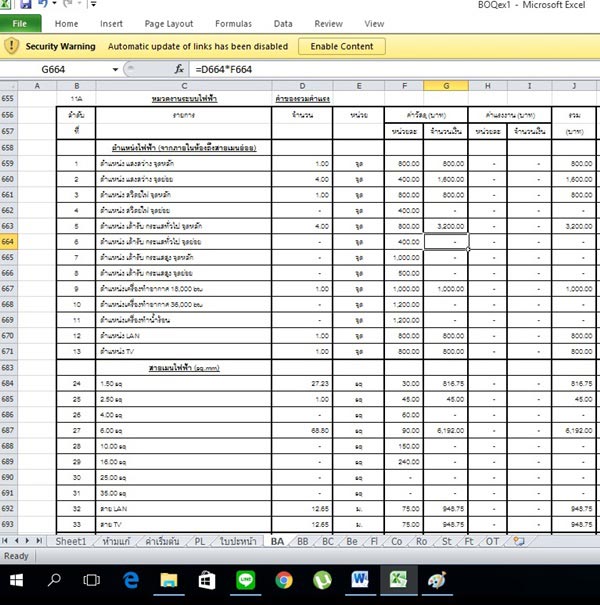This screenshot has width=600, height=605.
Task: Open the Page Layout ribbon tab
Action: click(169, 24)
